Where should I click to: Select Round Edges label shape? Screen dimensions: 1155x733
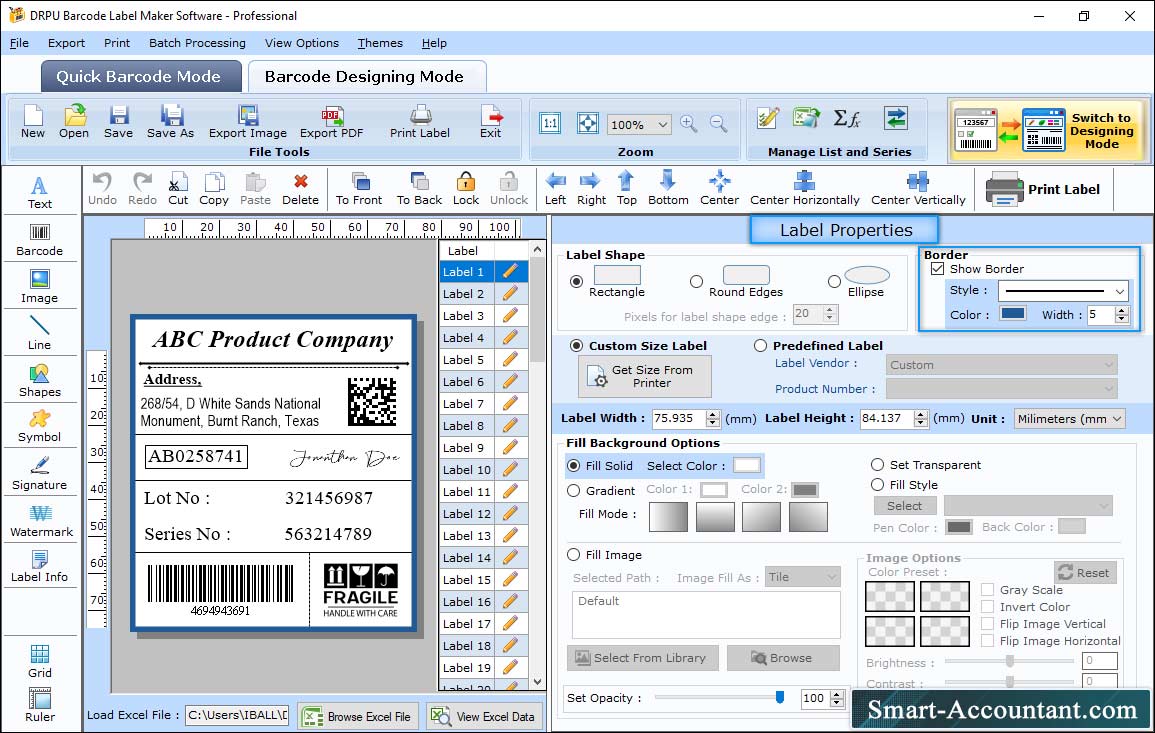[x=696, y=281]
